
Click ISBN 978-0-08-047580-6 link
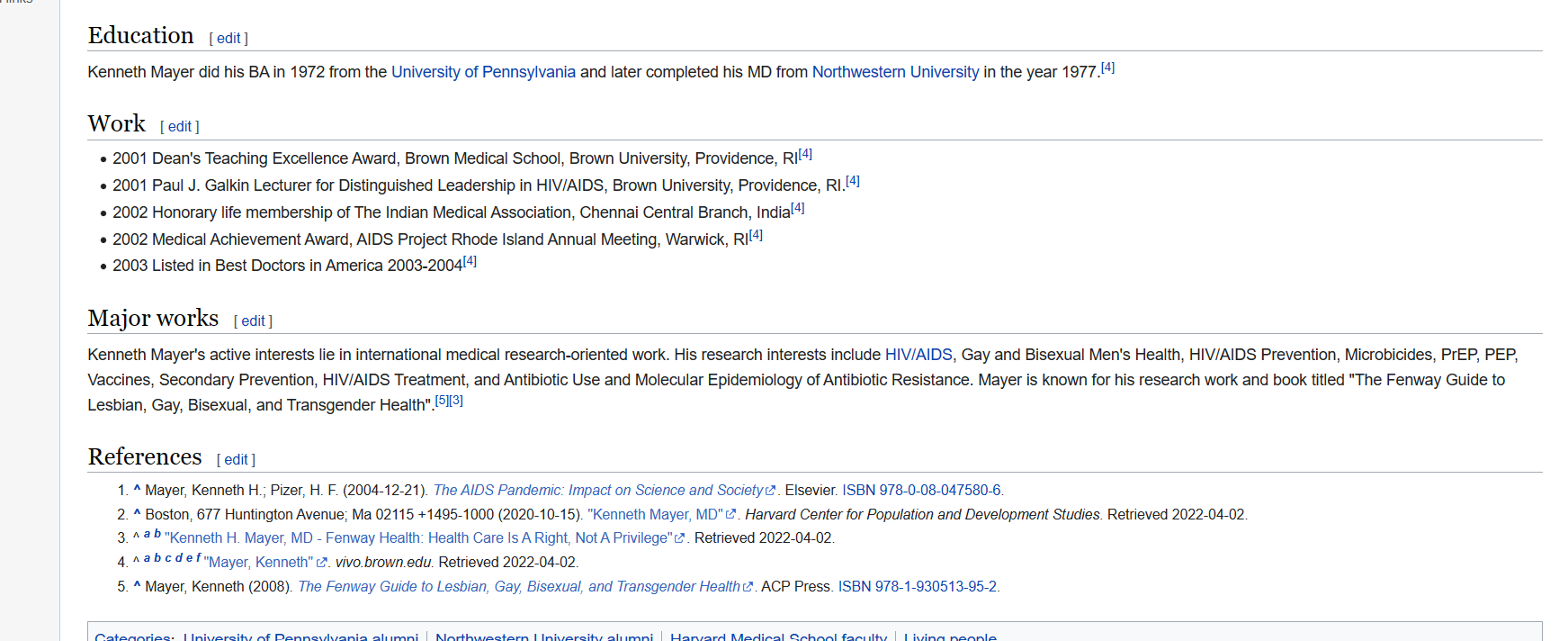coord(922,491)
